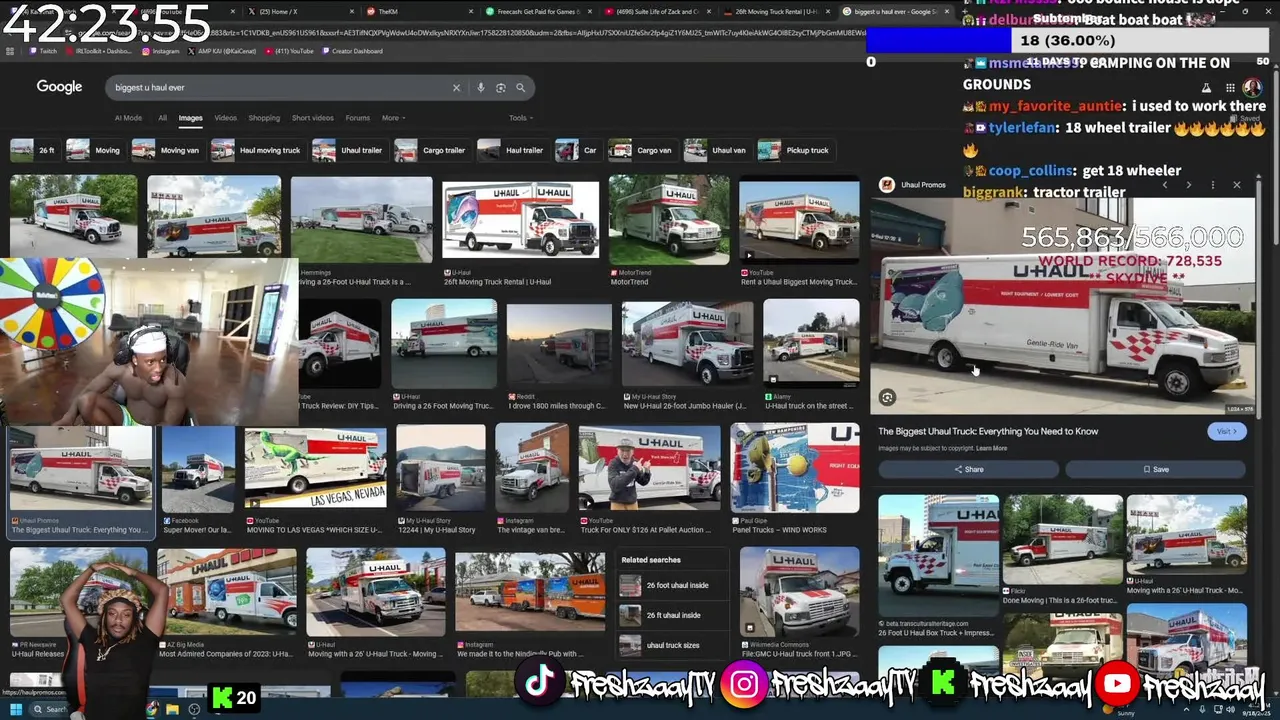1280x720 pixels.
Task: Open the Twitch bookmark
Action: point(44,51)
